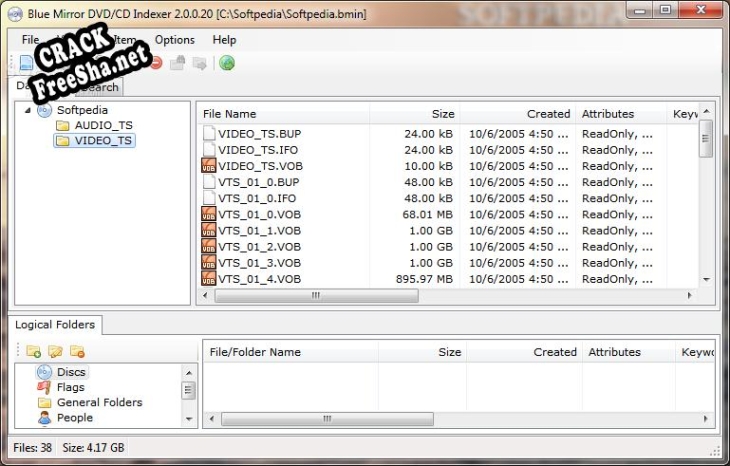Click the red remove toolbar icon

155,63
